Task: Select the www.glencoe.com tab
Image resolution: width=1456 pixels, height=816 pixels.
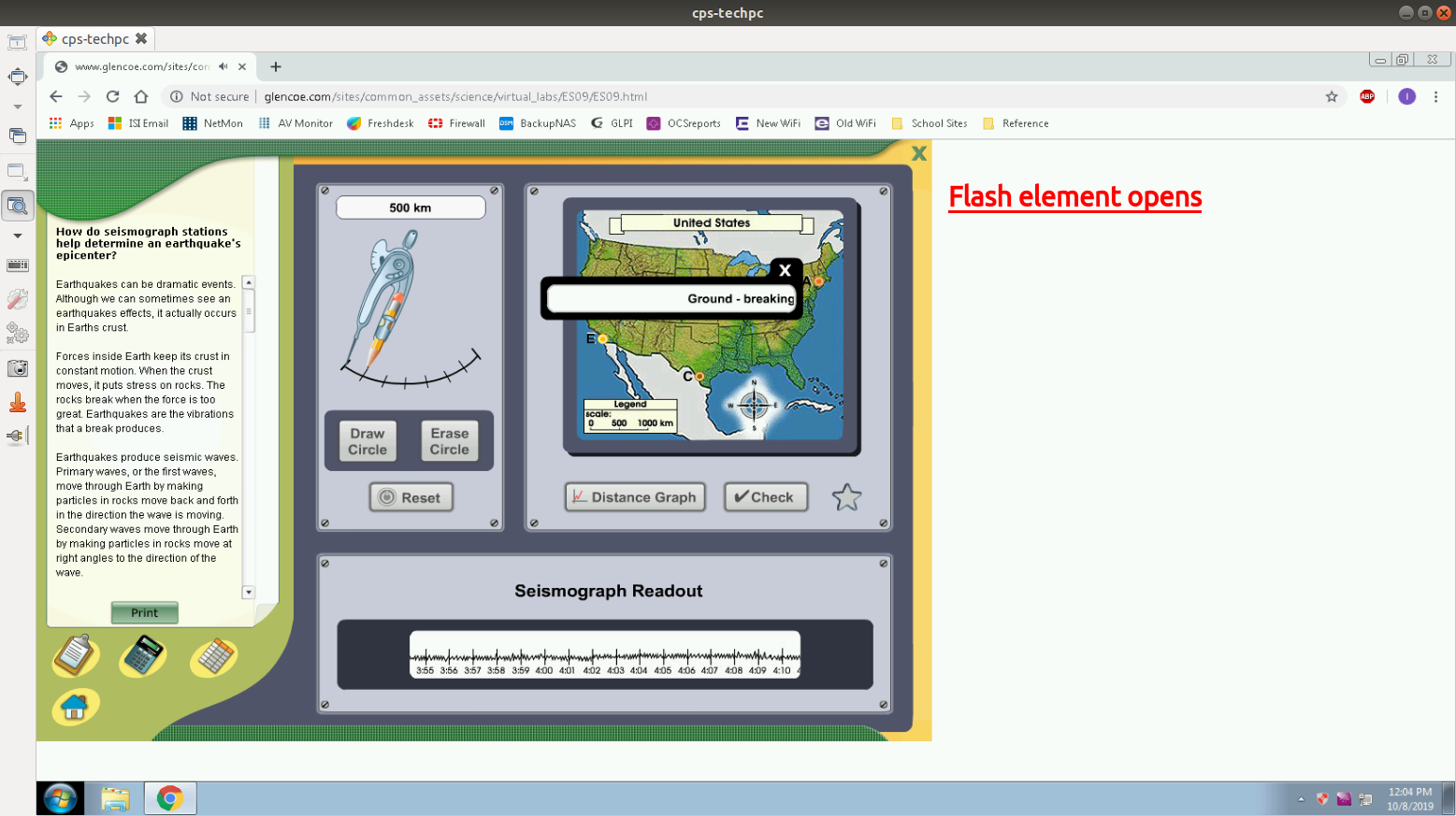Action: point(150,66)
